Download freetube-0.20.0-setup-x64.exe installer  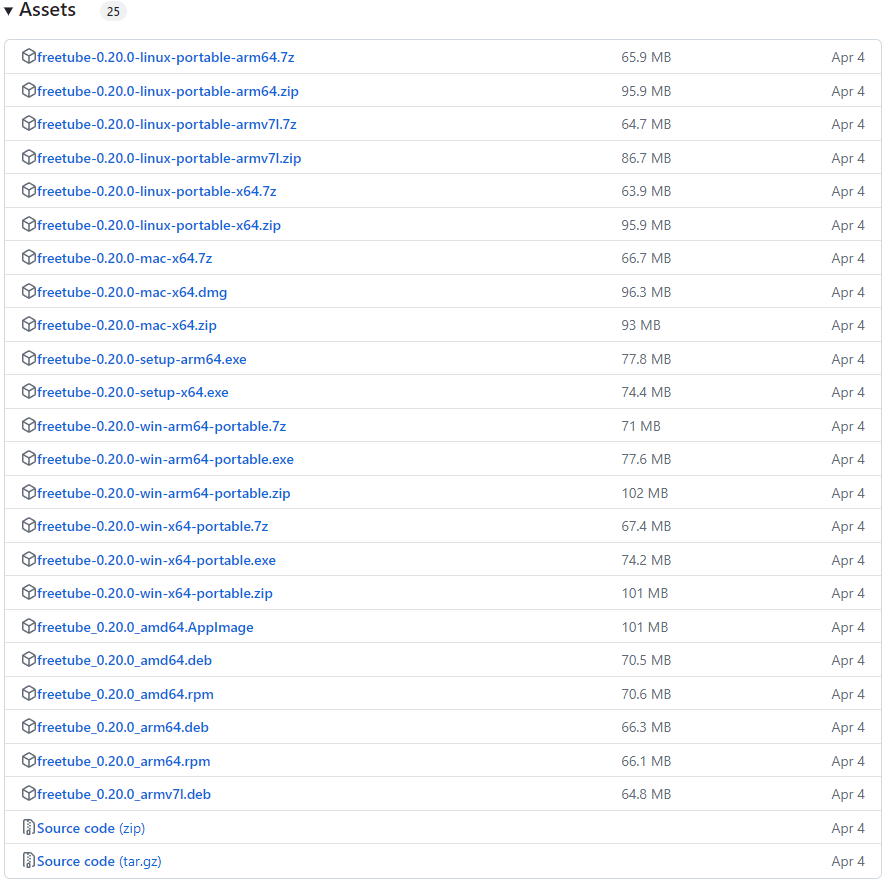click(x=132, y=392)
